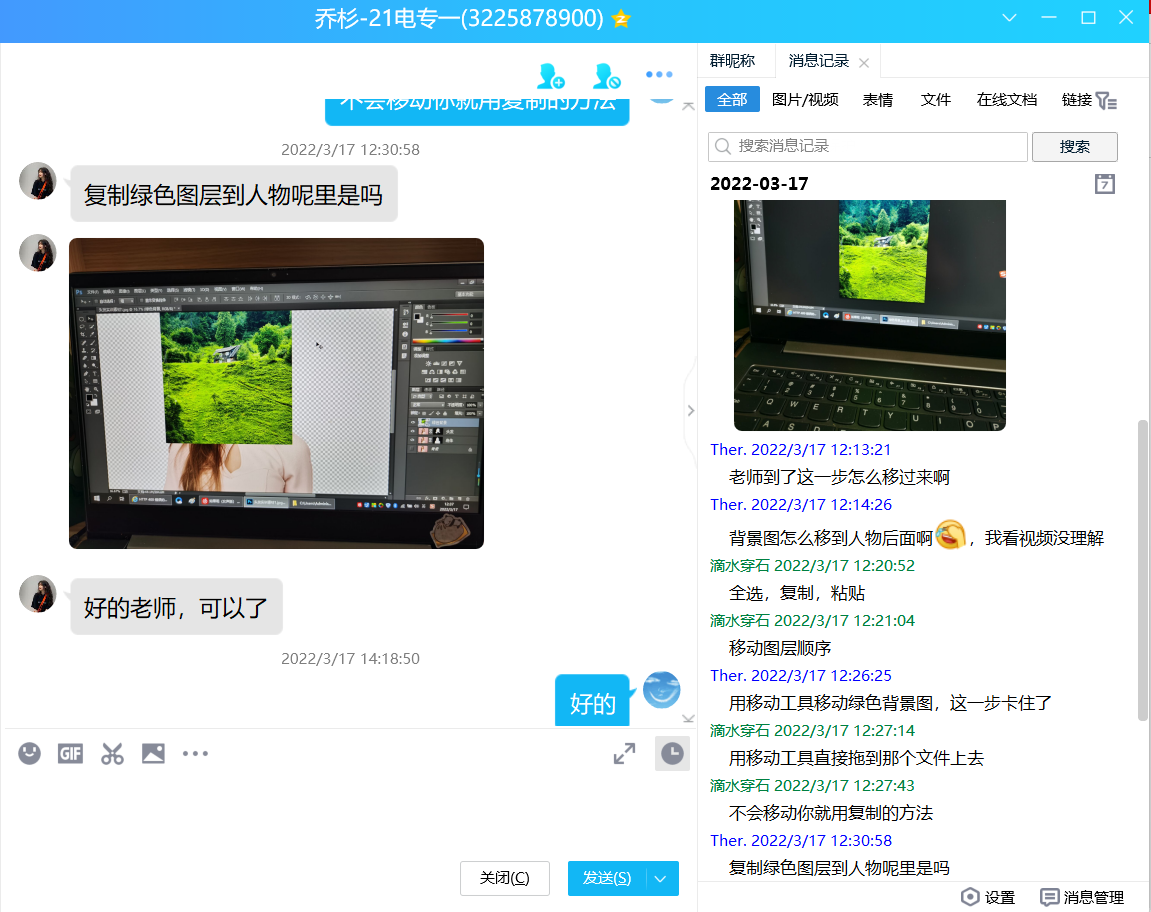Viewport: 1151px width, 912px height.
Task: Click the crying-laugh emoji in history
Action: tap(951, 535)
